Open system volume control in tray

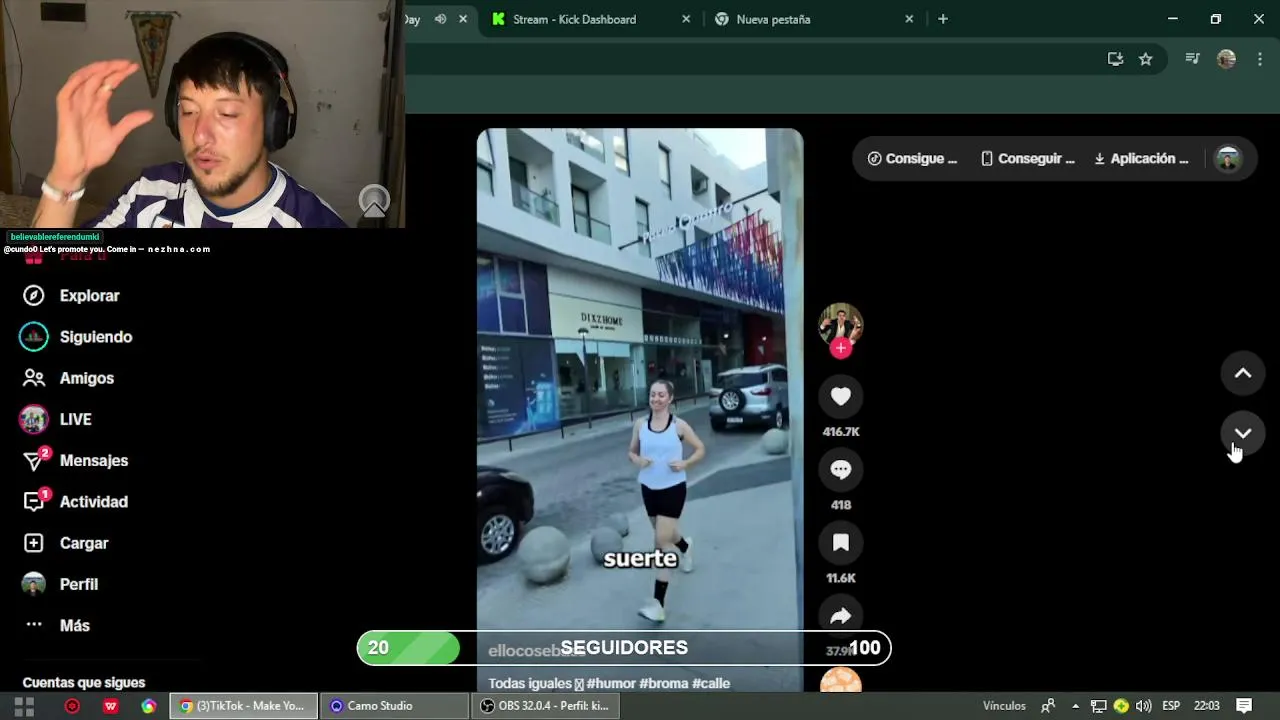pos(1143,706)
